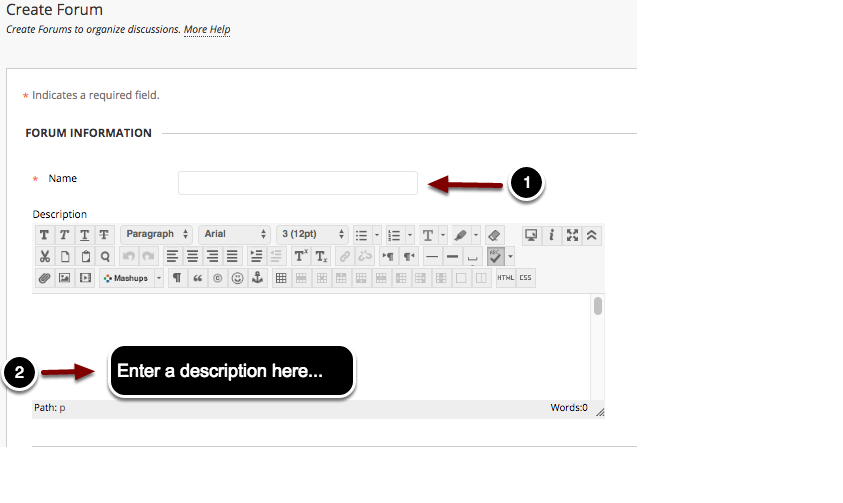Apply subscript formatting
This screenshot has width=843, height=503.
pos(321,256)
